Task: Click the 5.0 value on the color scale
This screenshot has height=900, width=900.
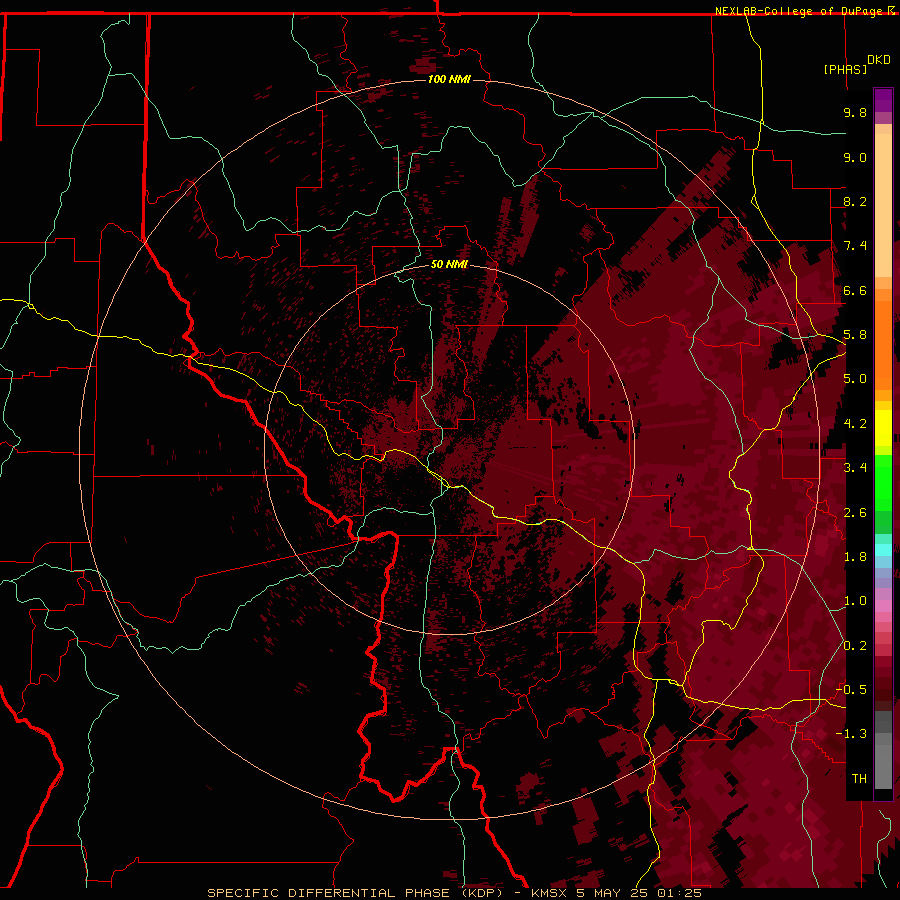Action: pyautogui.click(x=855, y=379)
